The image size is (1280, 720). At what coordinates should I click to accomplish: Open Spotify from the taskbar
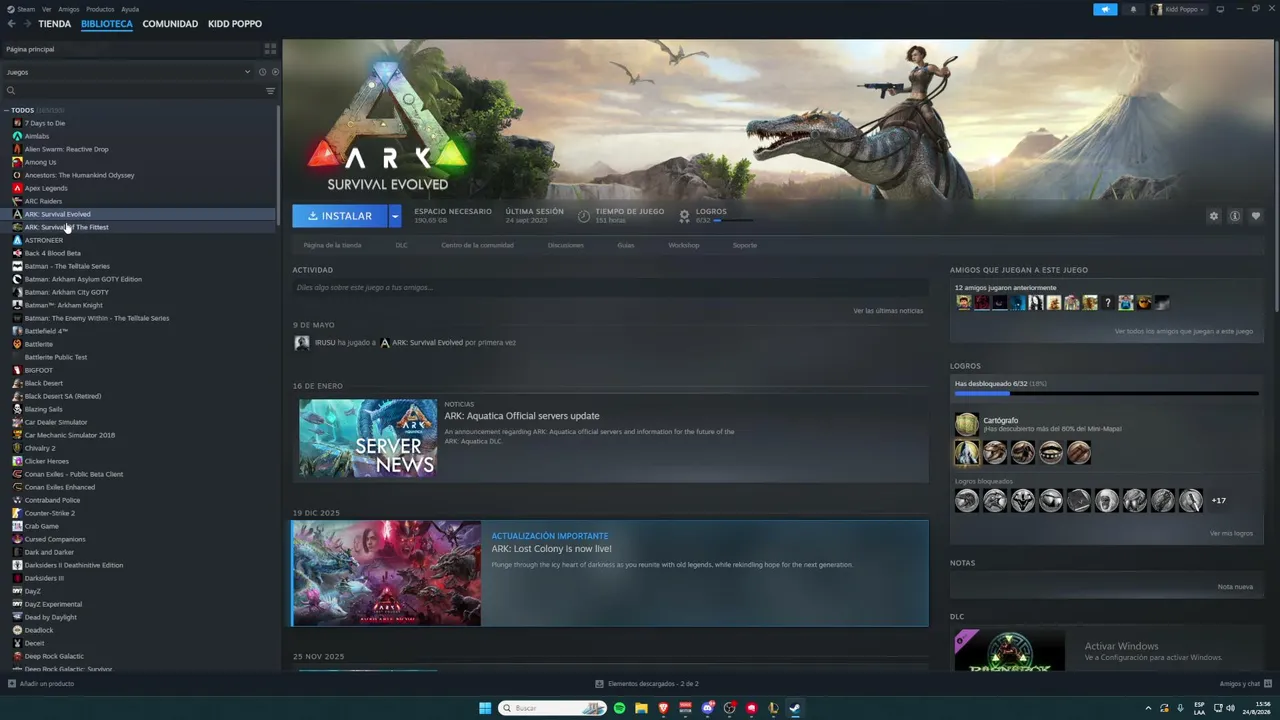click(x=619, y=708)
